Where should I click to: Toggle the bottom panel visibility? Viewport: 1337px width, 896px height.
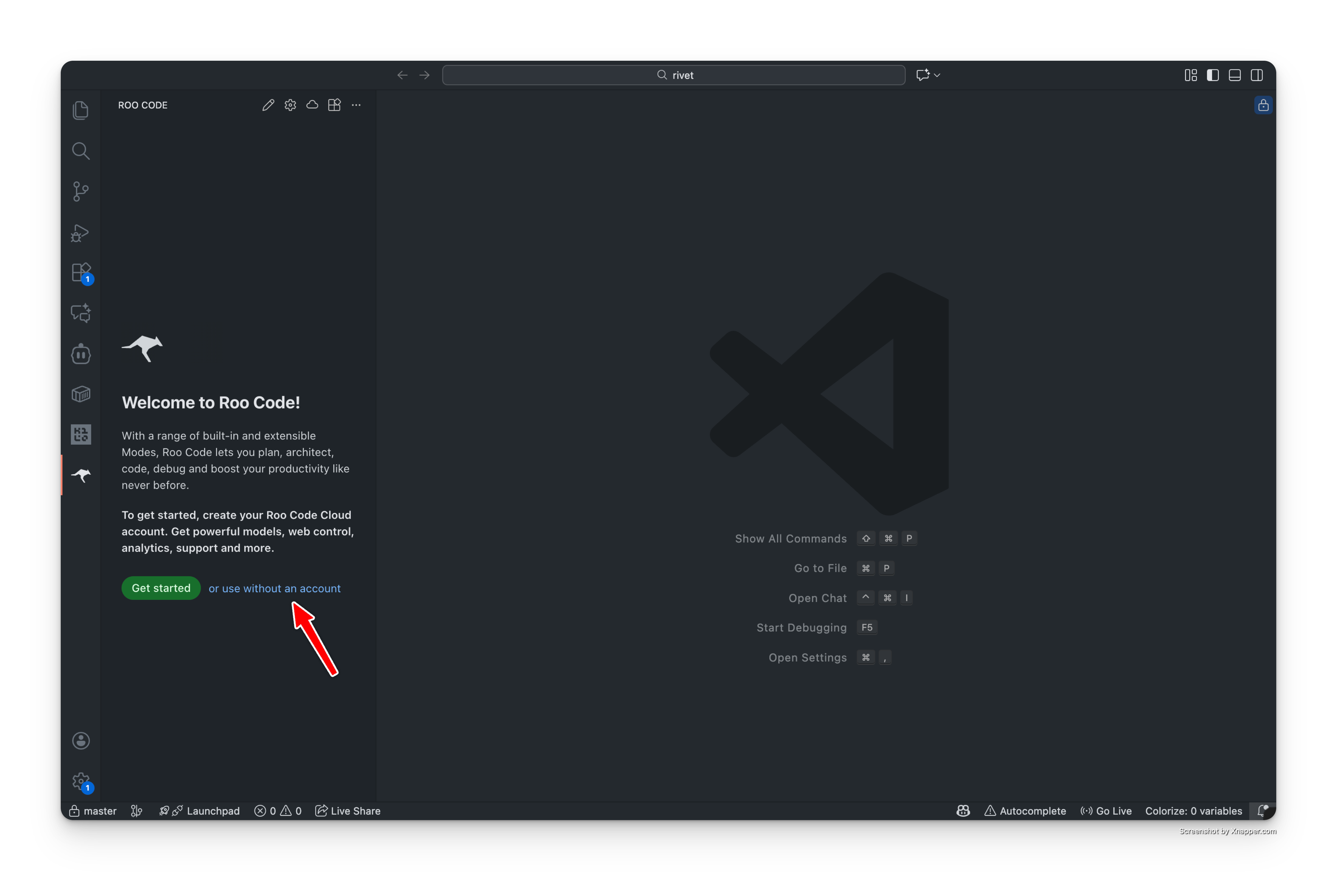[x=1235, y=75]
